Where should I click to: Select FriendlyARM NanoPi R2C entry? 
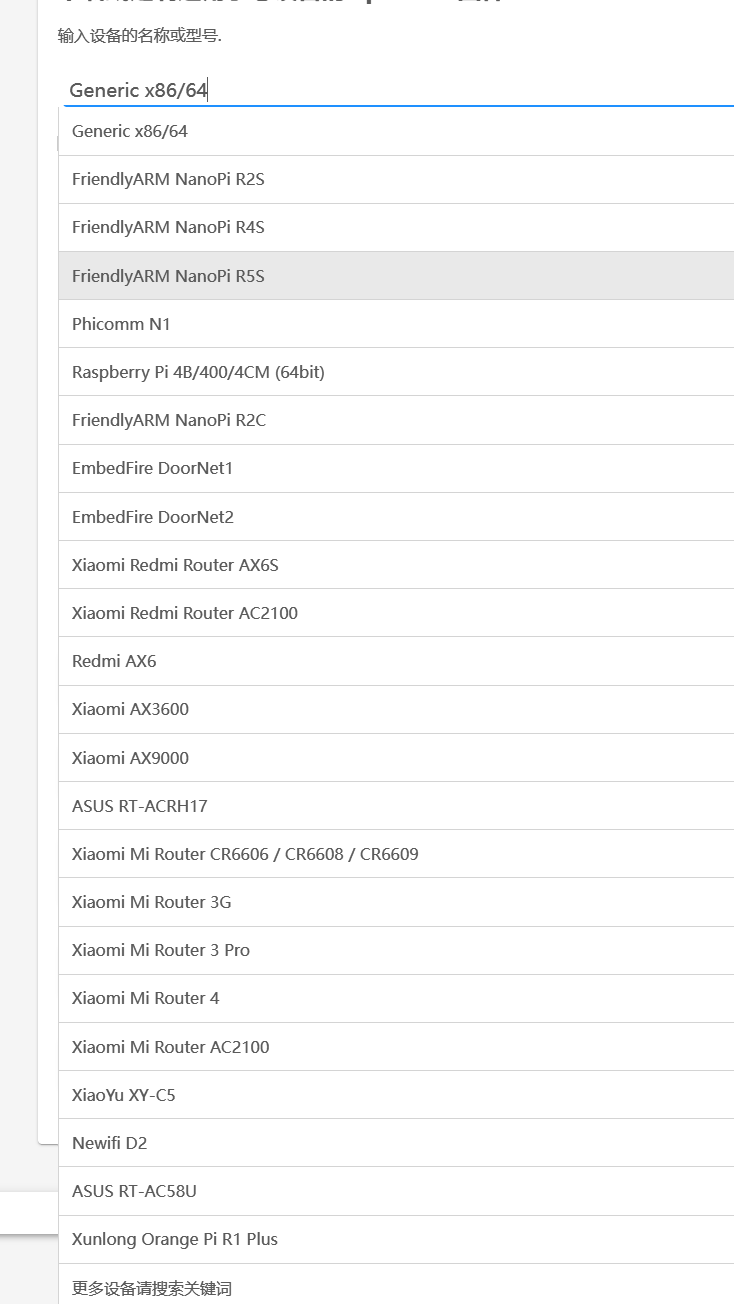169,420
